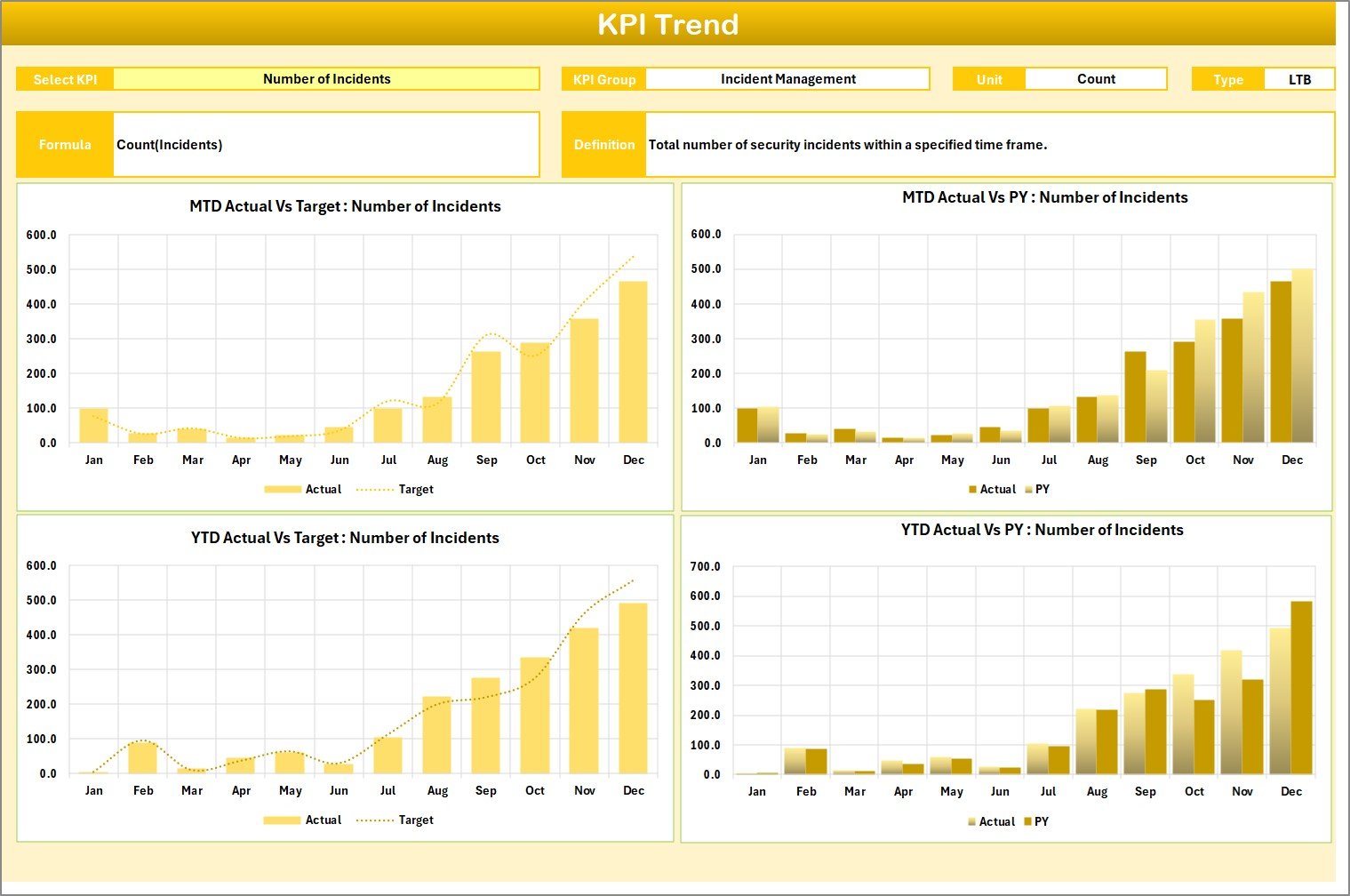The image size is (1350, 896).
Task: Select the KPI Group value Incident Management
Action: [787, 79]
